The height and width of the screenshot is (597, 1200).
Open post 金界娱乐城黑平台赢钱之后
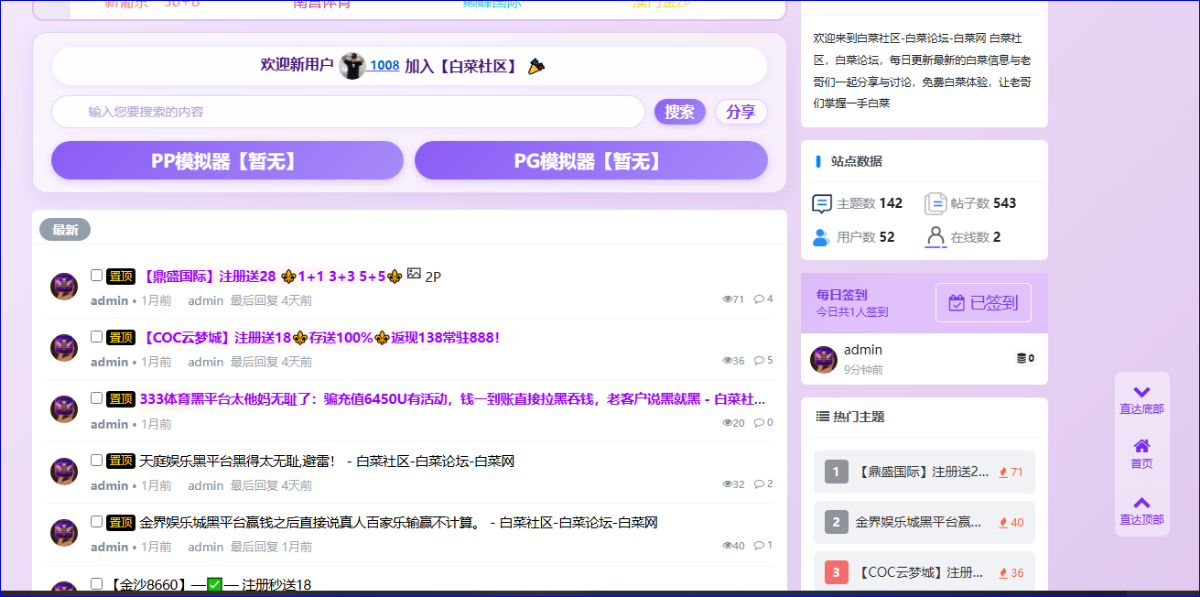398,523
